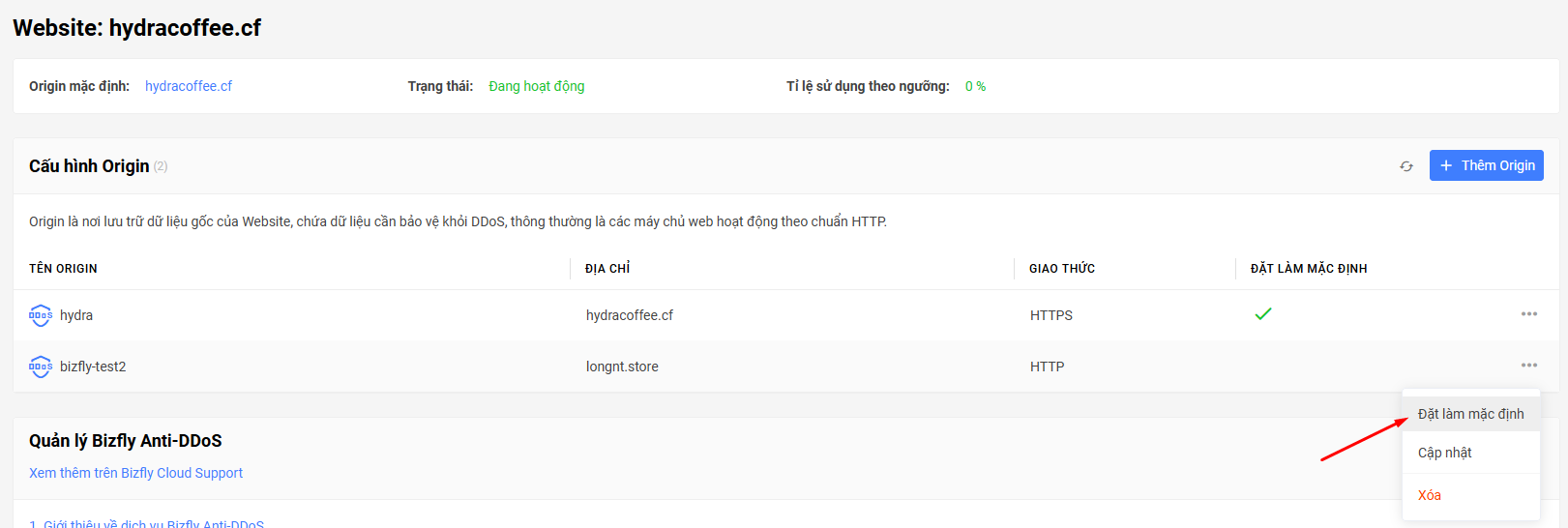This screenshot has width=1568, height=528.
Task: Click the DDoS shield icon for hydra
Action: tap(41, 315)
